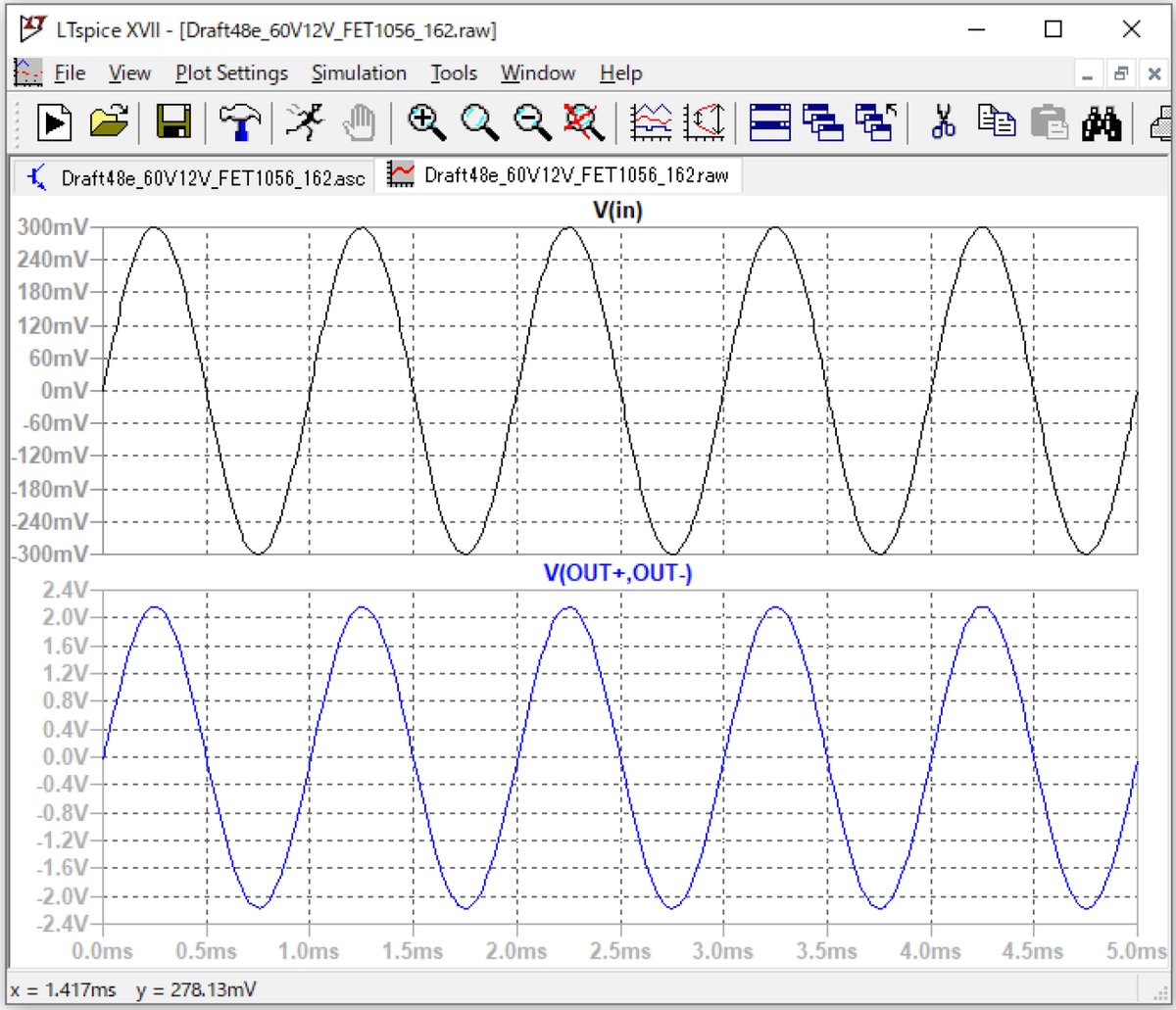Click the Tile windows icon
The width and height of the screenshot is (1176, 1010).
click(770, 121)
